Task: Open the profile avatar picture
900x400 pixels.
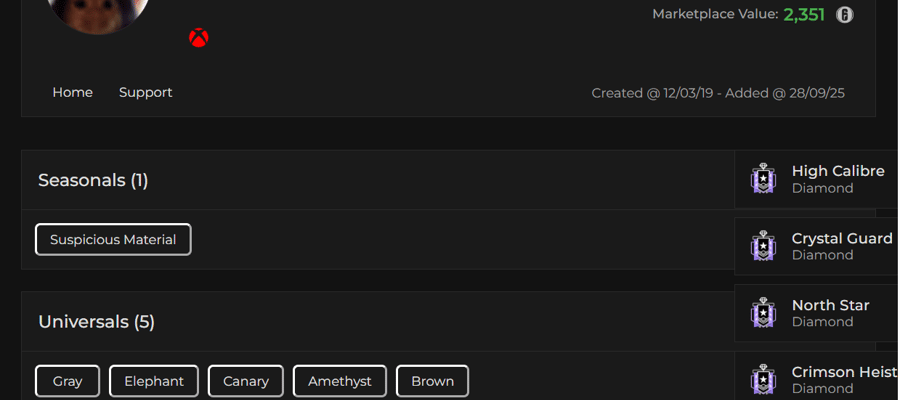Action: [98, 11]
